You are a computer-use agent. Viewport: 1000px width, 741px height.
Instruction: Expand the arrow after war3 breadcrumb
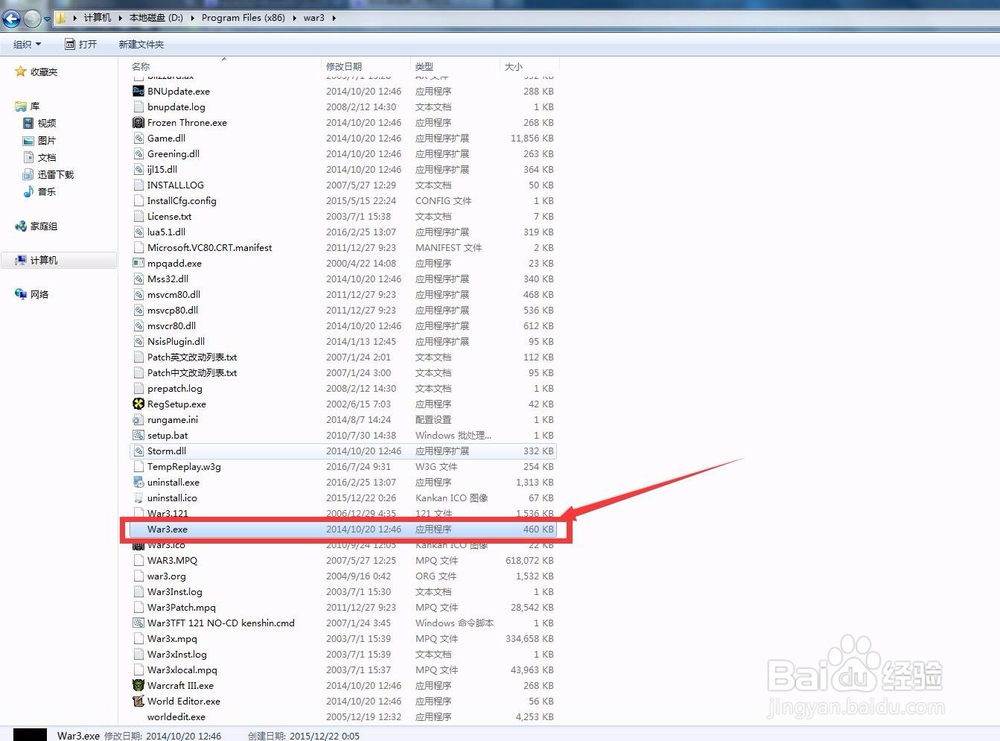[334, 18]
